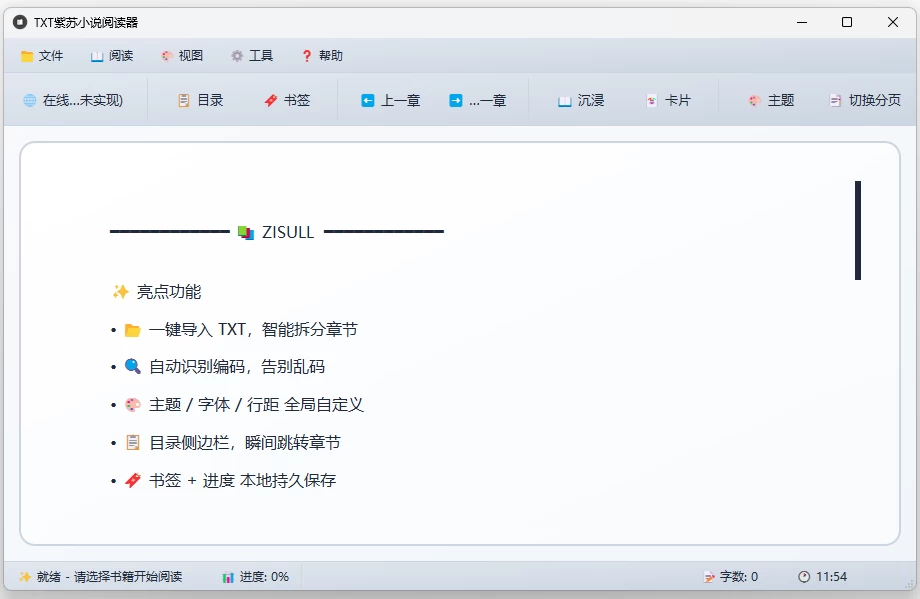Open the 主题 theme palette
This screenshot has width=920, height=599.
tap(770, 100)
